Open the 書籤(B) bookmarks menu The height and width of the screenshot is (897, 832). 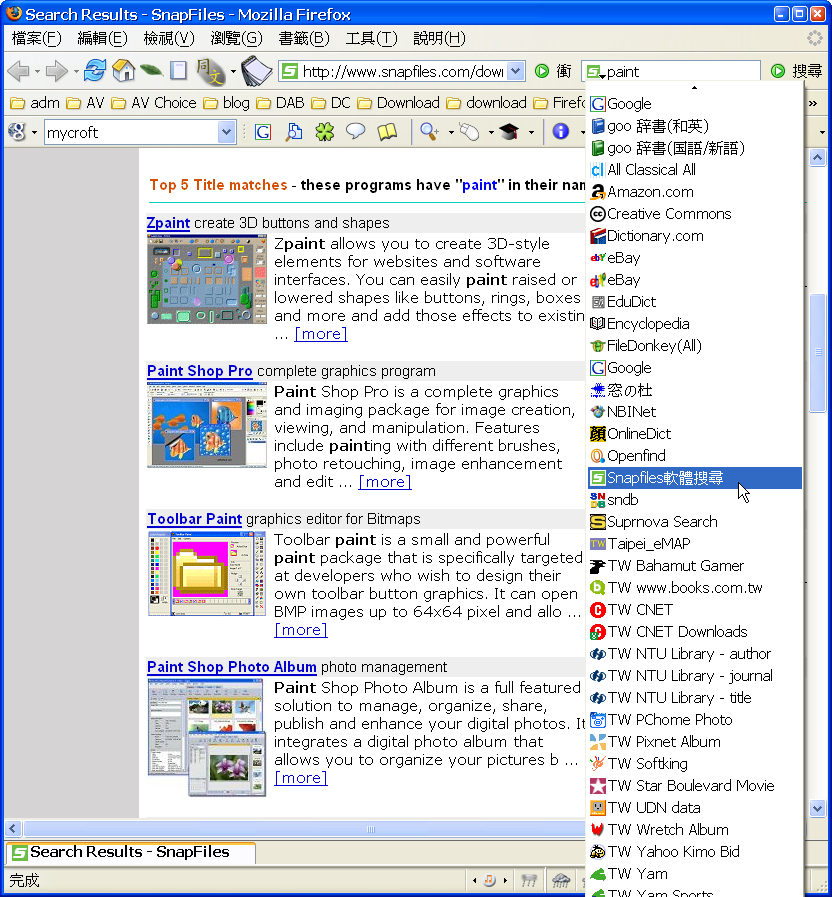pos(304,38)
